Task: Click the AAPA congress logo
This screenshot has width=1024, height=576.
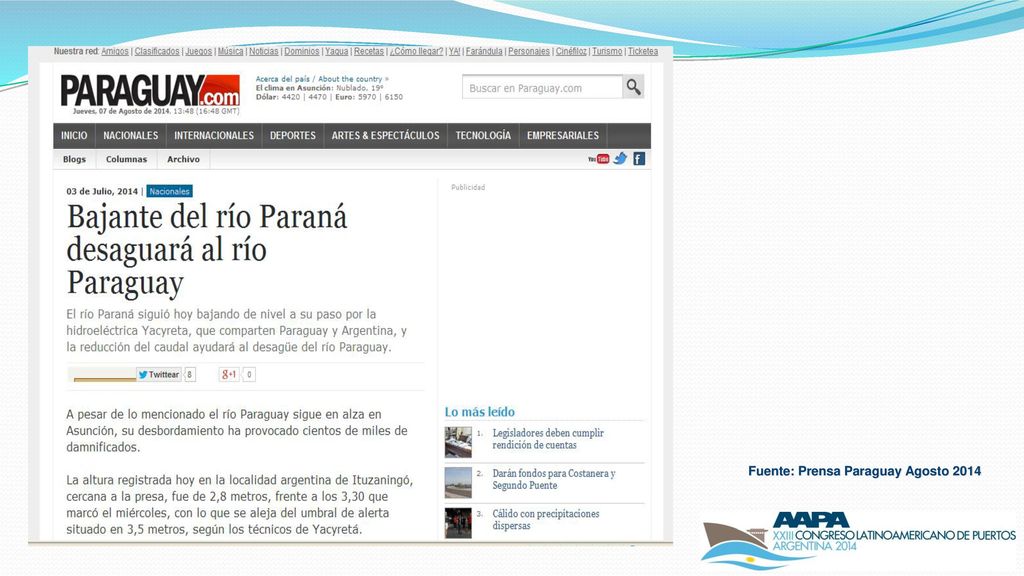Action: (x=858, y=539)
